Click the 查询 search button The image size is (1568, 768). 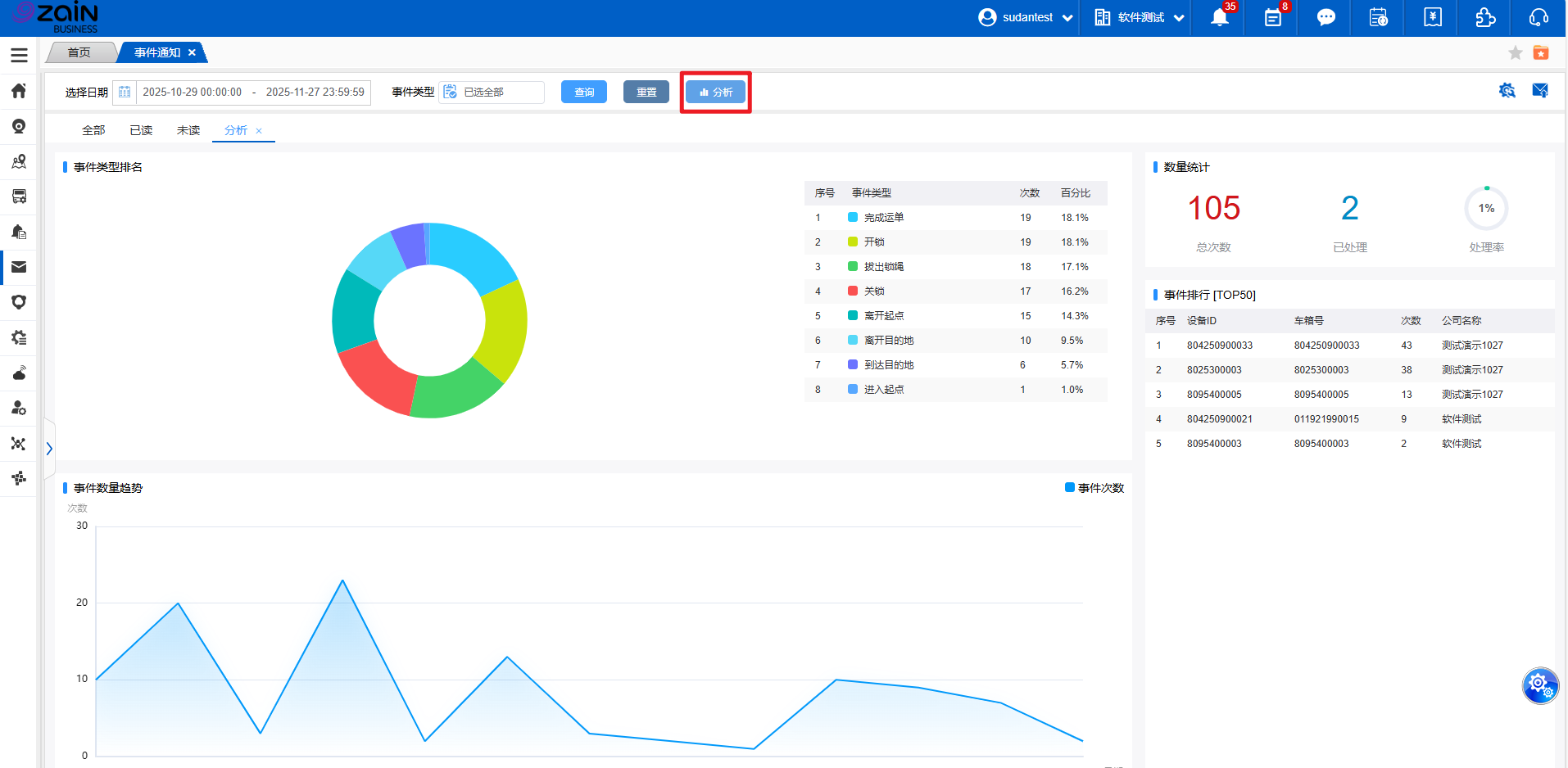[583, 92]
